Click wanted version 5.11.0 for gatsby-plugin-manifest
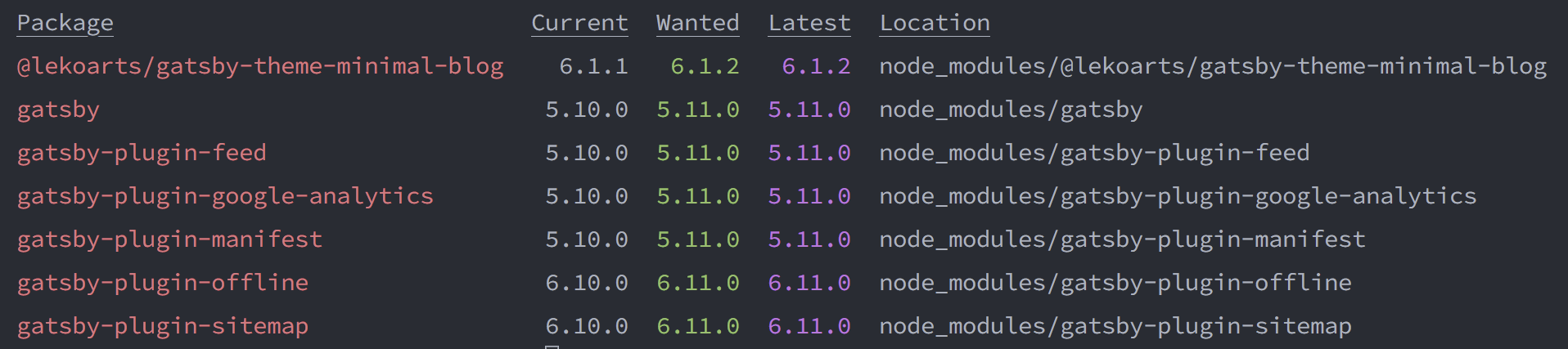Viewport: 1568px width, 349px height. pos(698,239)
